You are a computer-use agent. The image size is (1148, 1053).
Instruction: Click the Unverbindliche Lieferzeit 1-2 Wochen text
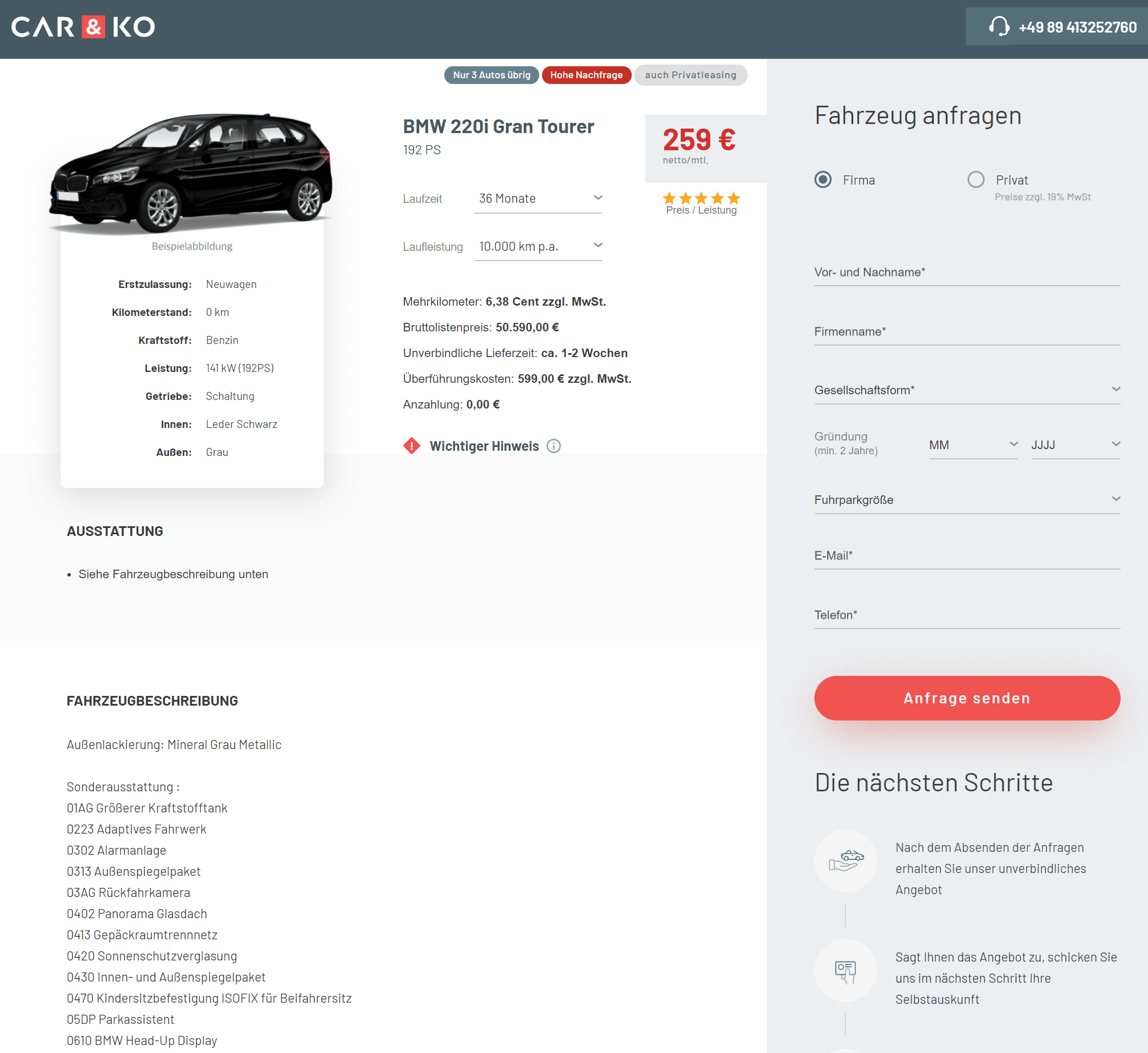click(515, 353)
